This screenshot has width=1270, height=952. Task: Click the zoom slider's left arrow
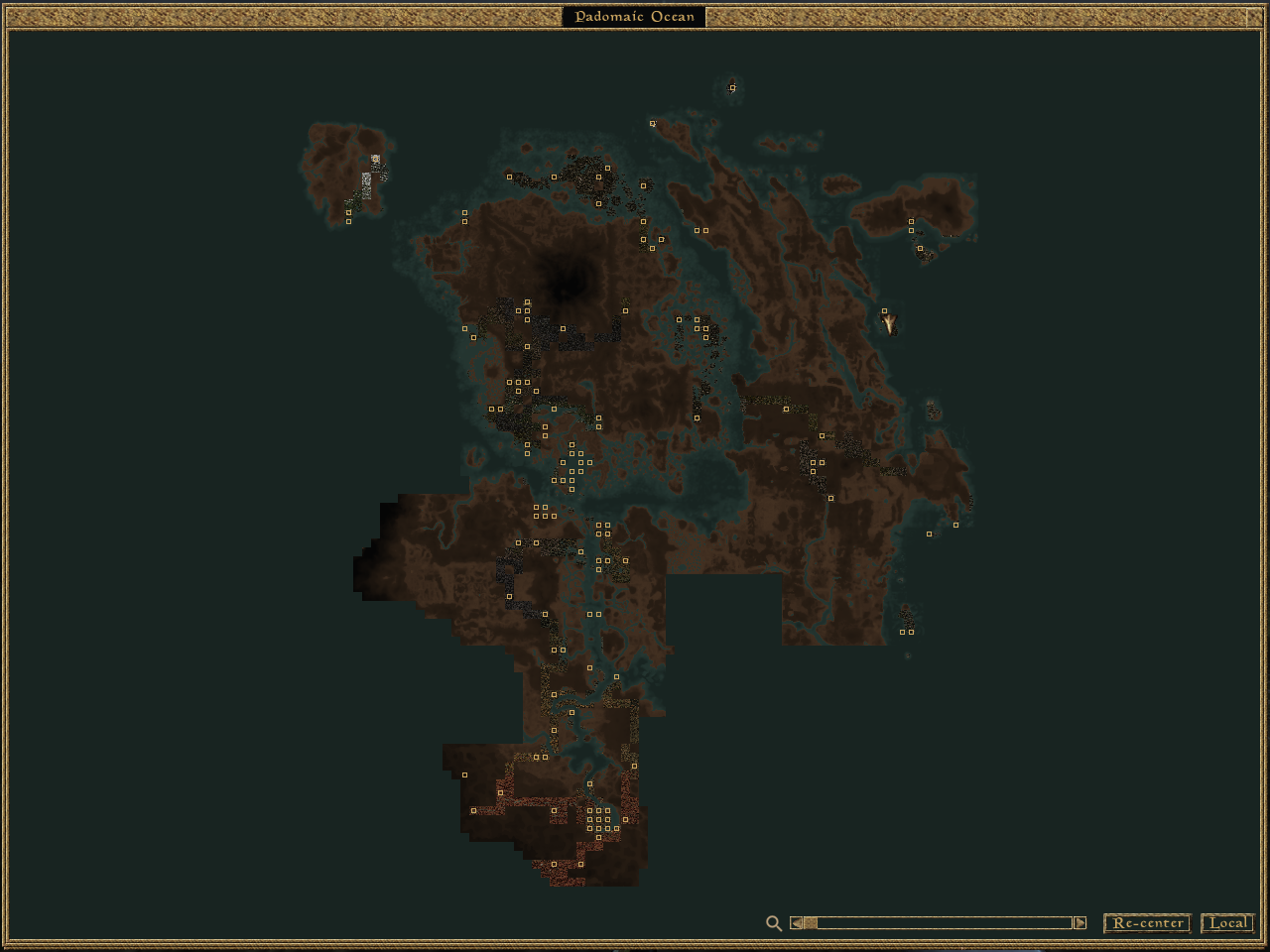pos(796,923)
